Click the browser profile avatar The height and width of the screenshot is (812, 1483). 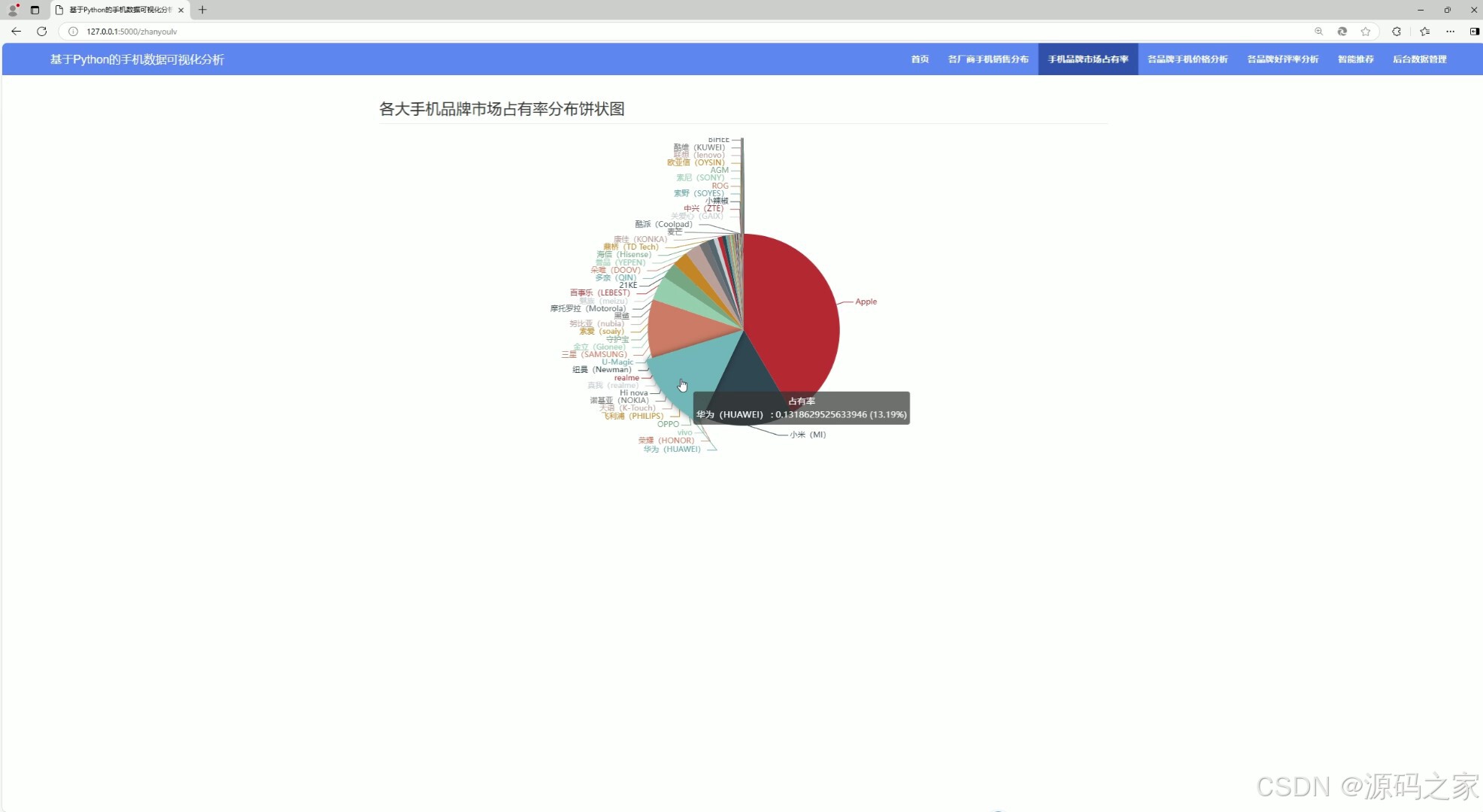click(12, 10)
